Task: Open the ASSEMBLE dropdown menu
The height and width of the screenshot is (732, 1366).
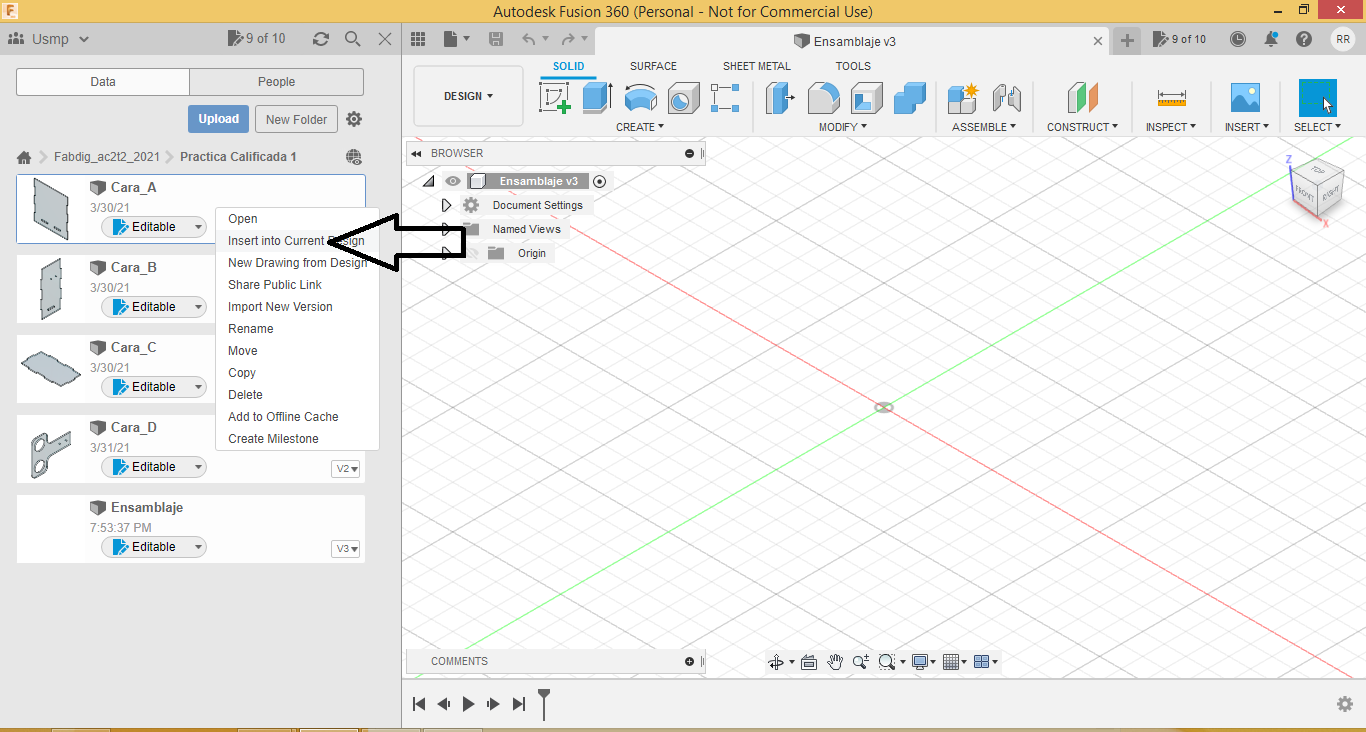Action: (984, 127)
